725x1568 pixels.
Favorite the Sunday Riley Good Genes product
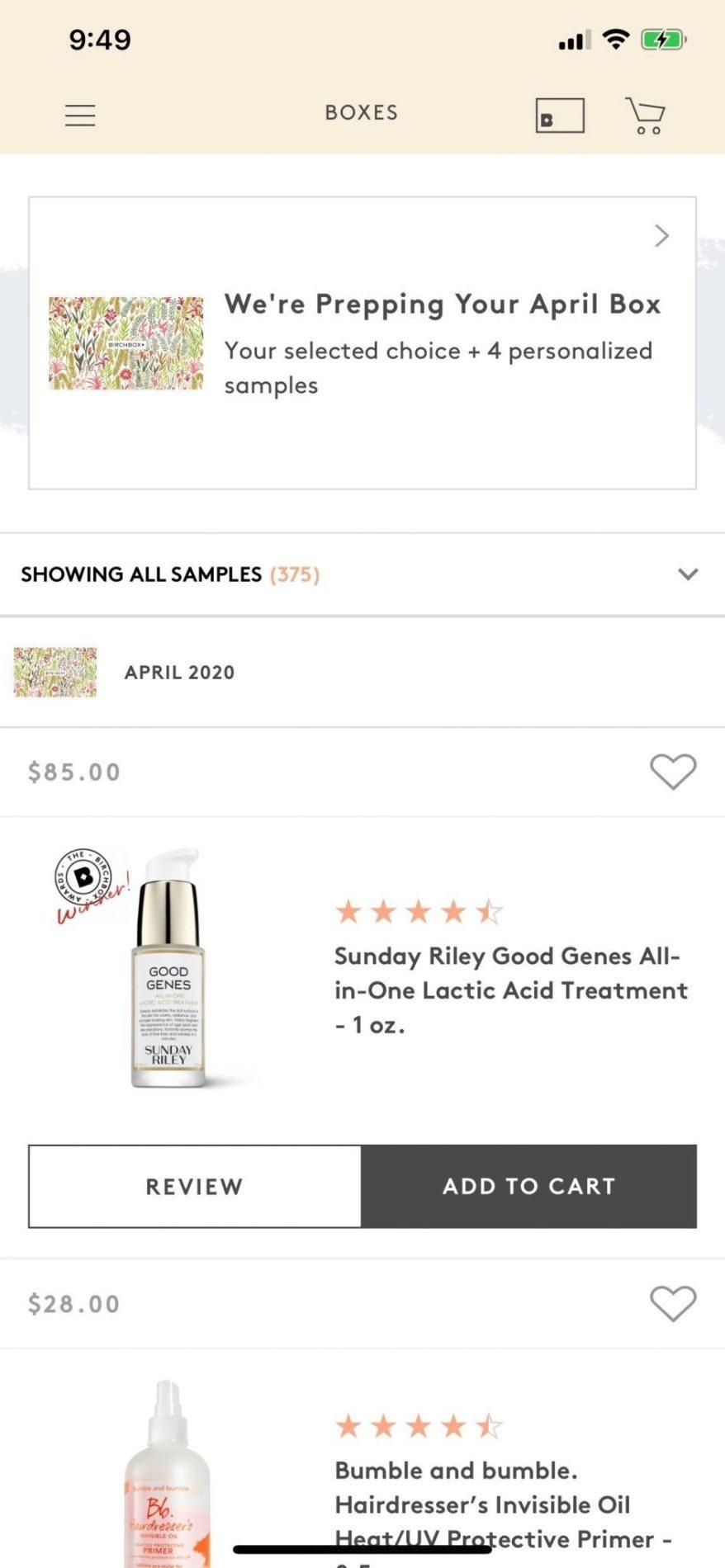click(x=673, y=772)
